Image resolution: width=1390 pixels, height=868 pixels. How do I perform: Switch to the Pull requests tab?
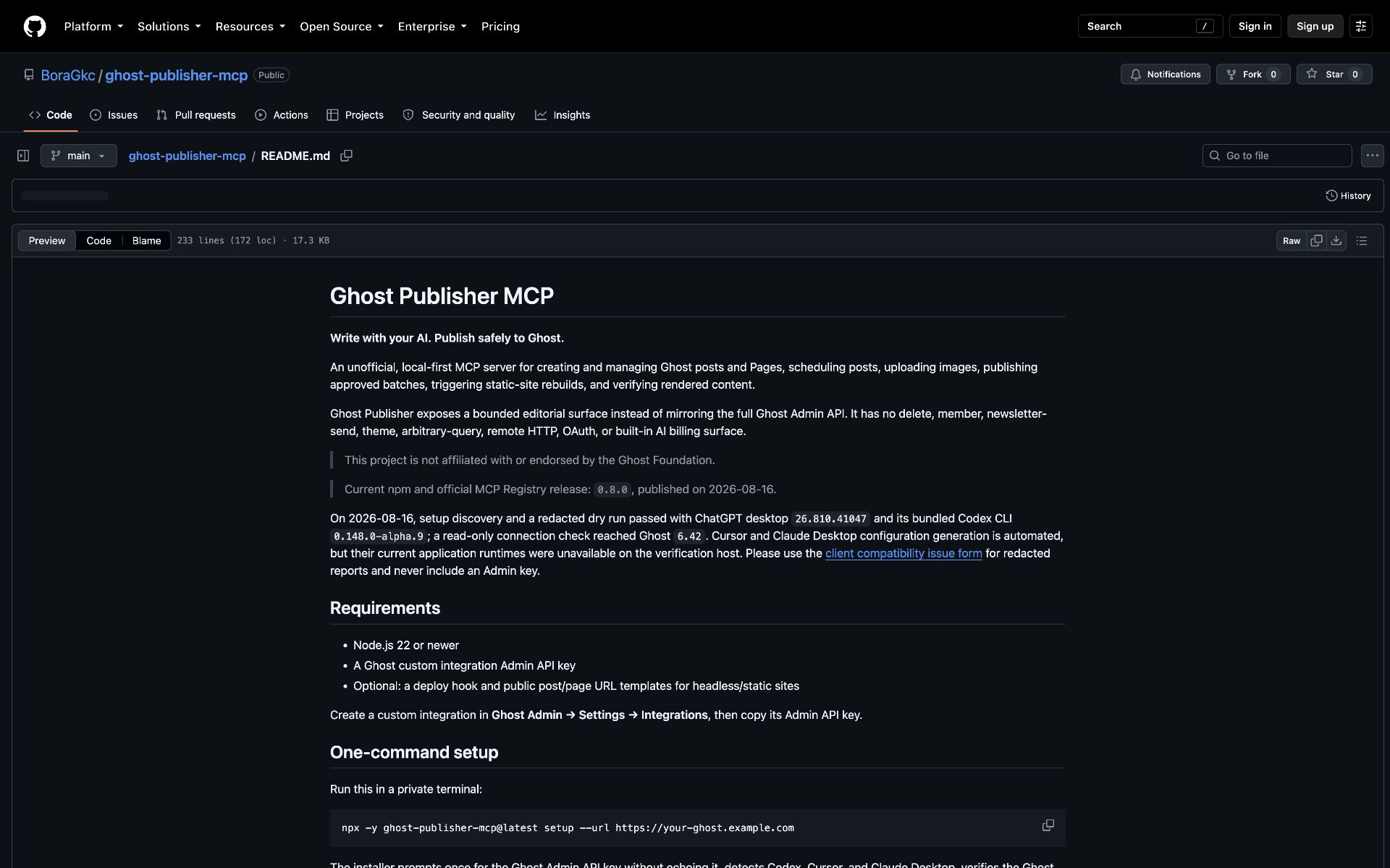pyautogui.click(x=196, y=115)
